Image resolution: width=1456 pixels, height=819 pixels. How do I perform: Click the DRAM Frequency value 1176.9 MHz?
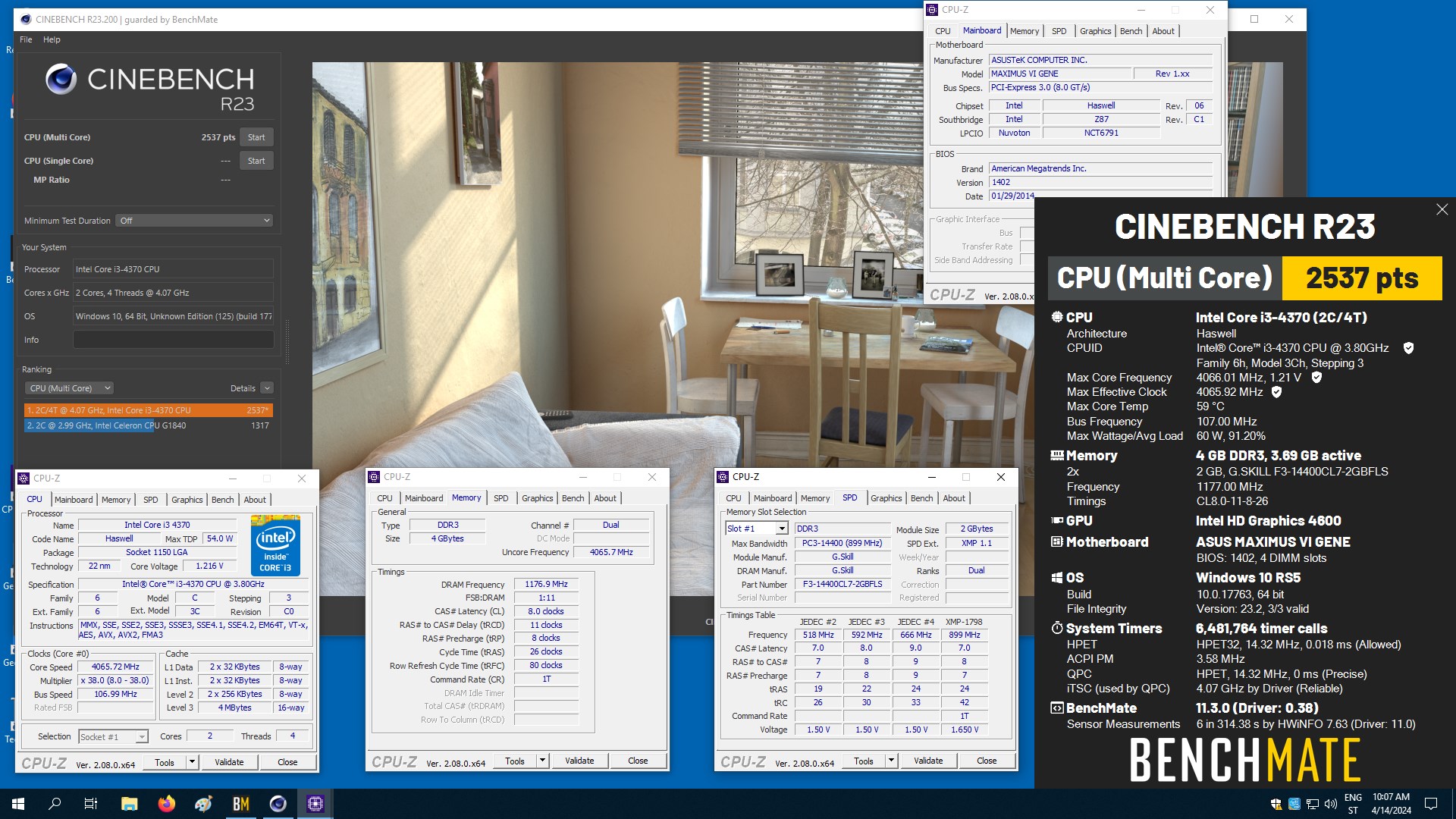pyautogui.click(x=546, y=584)
